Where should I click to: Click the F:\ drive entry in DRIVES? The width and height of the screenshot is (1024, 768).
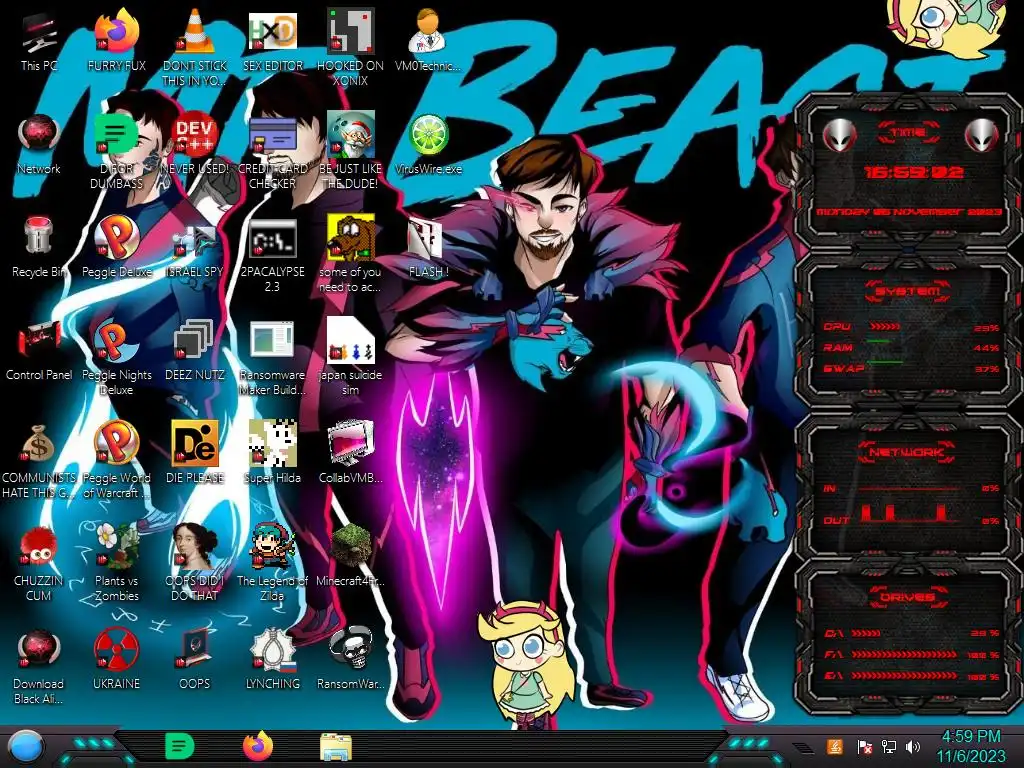coord(912,654)
